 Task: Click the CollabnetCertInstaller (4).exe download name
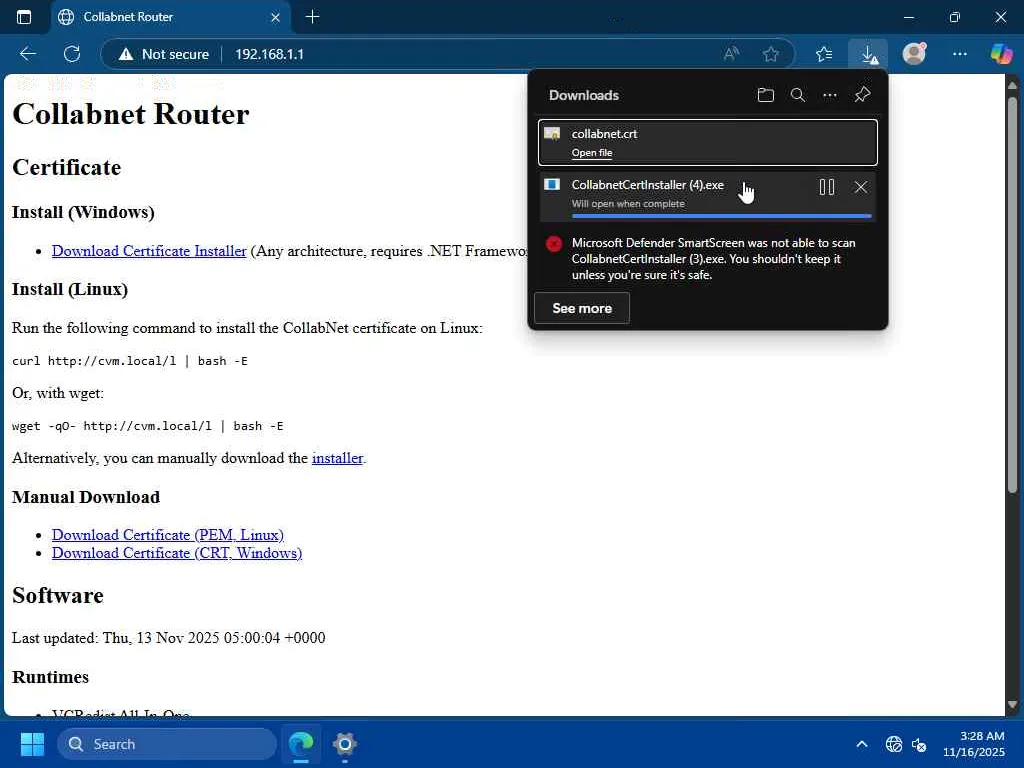coord(647,185)
